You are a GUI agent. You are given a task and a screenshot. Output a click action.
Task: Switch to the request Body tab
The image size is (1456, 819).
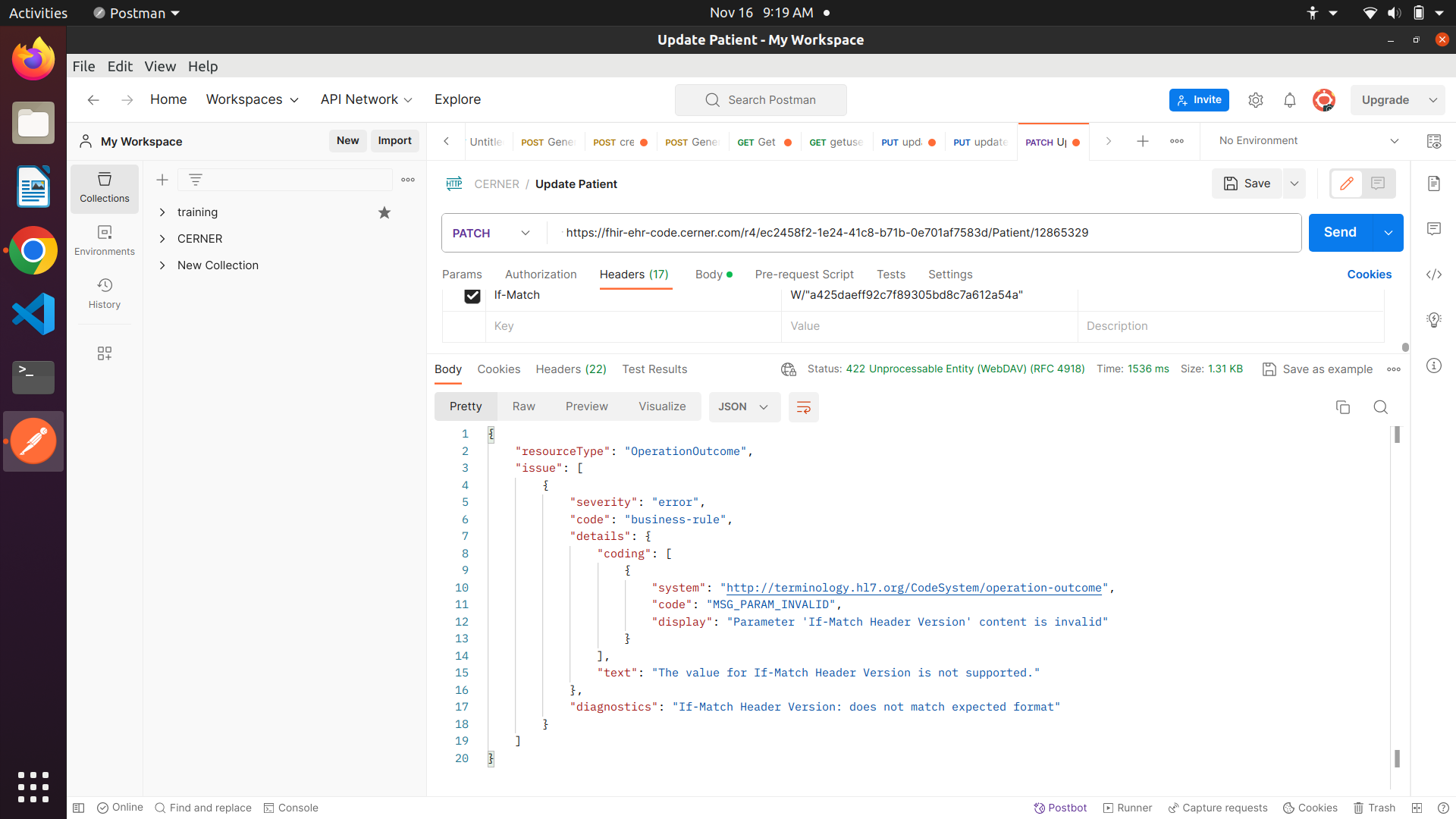(x=714, y=275)
